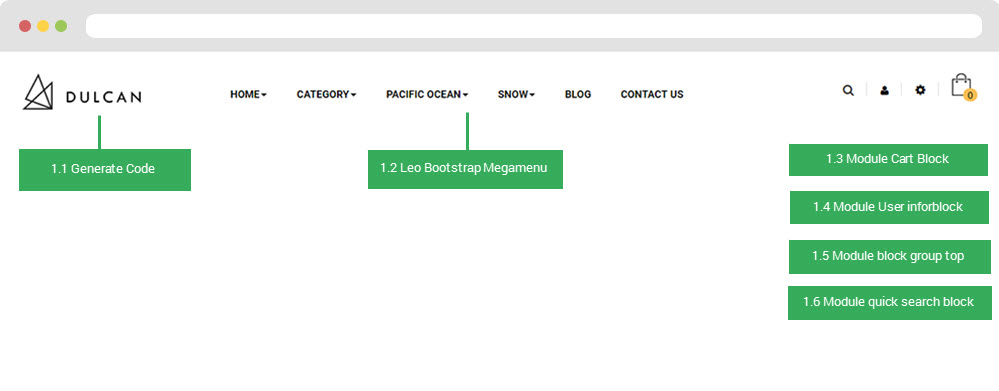Expand the PACIFIC OCEAN dropdown menu

tap(427, 94)
